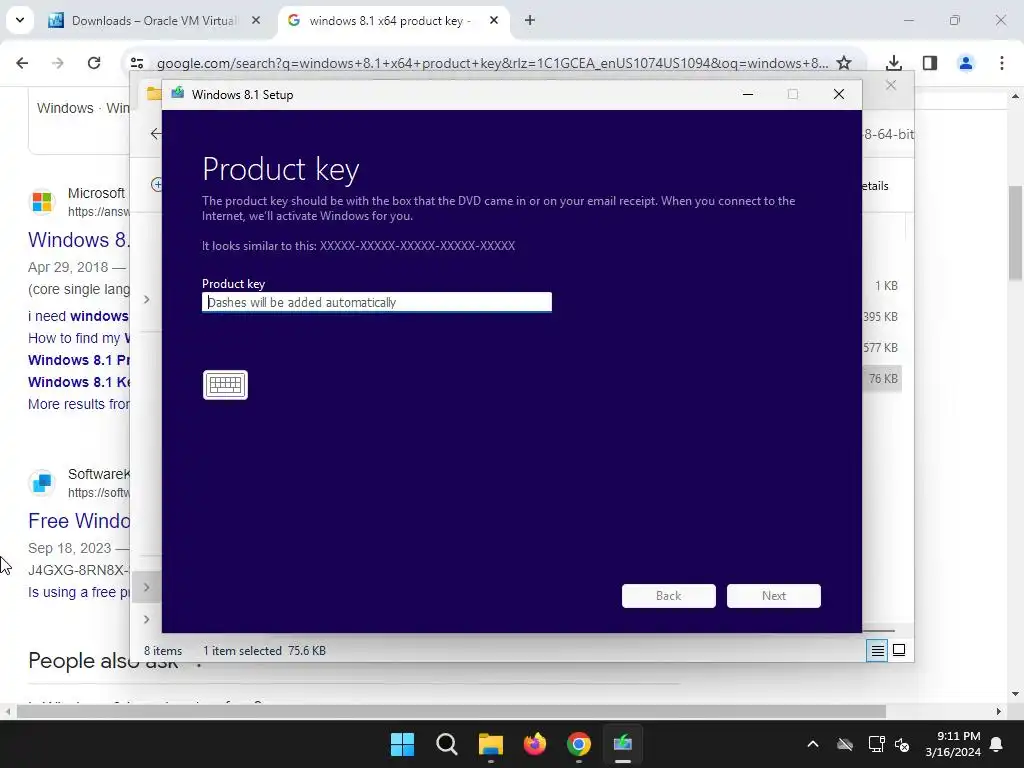This screenshot has width=1024, height=768.
Task: Select the 577 KB file row in Explorer
Action: pyautogui.click(x=883, y=347)
